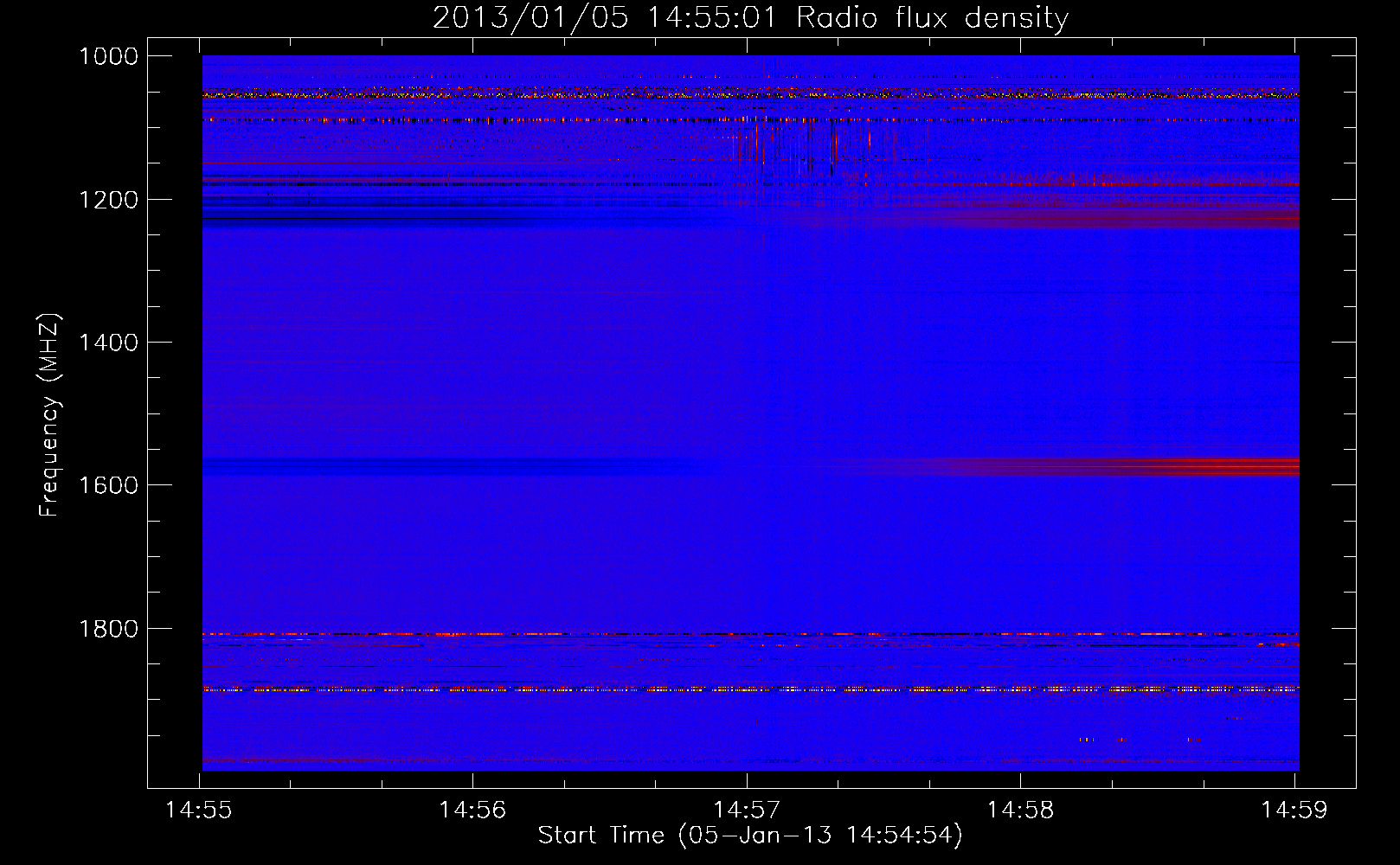This screenshot has height=865, width=1400.
Task: Click the 14:56 time tick label
Action: [x=472, y=810]
